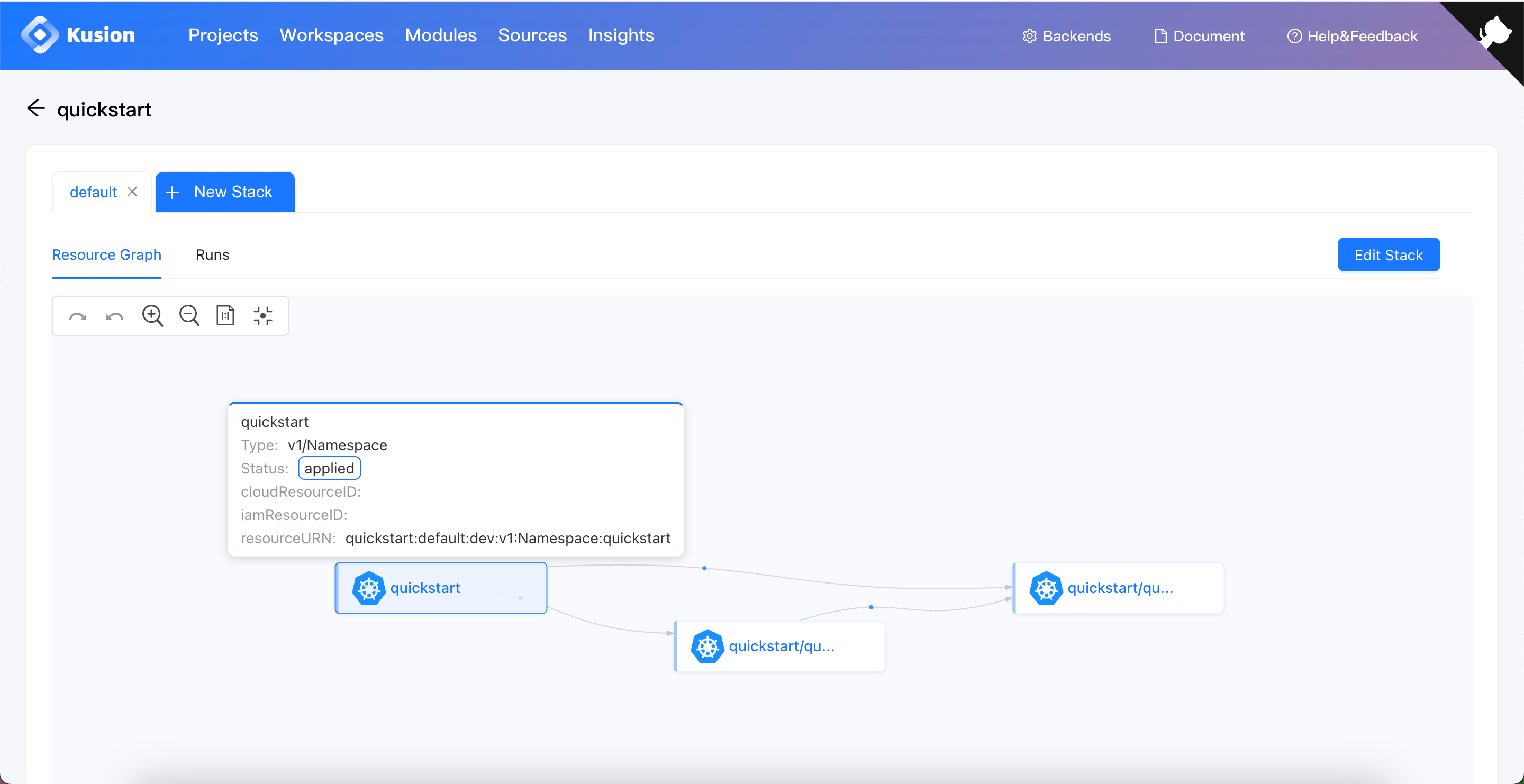Switch to the Runs tab
The width and height of the screenshot is (1524, 784).
(x=212, y=254)
